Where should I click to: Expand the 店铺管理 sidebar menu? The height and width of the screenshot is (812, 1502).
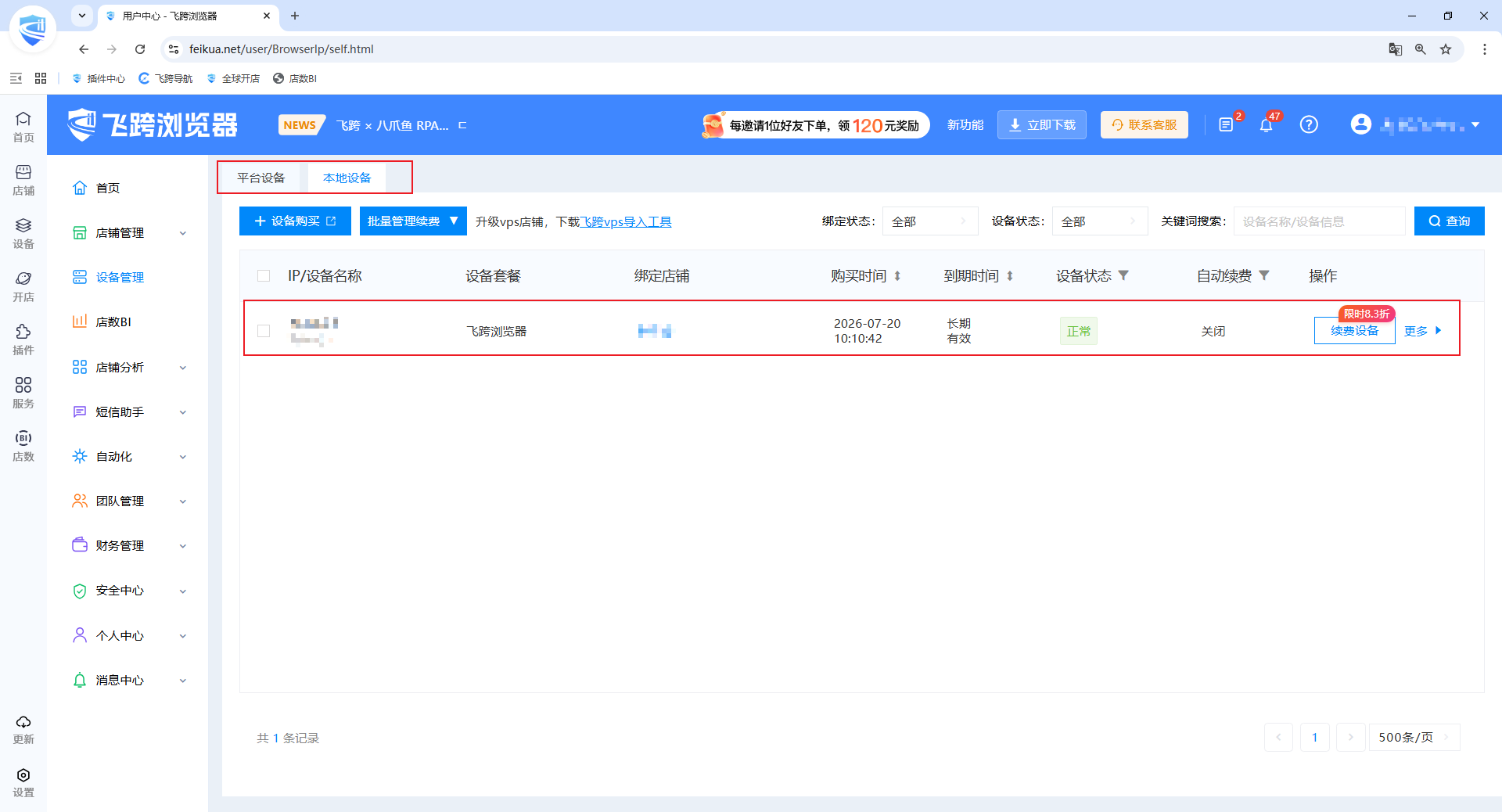(x=130, y=233)
